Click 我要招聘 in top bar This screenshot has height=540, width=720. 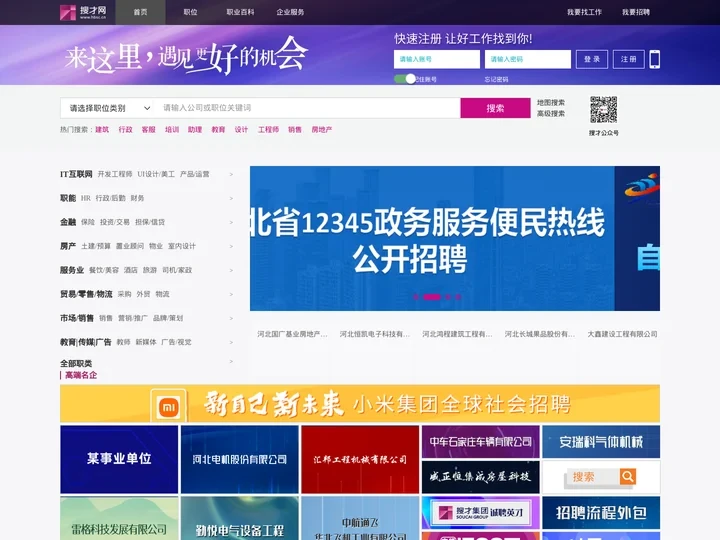[x=636, y=12]
